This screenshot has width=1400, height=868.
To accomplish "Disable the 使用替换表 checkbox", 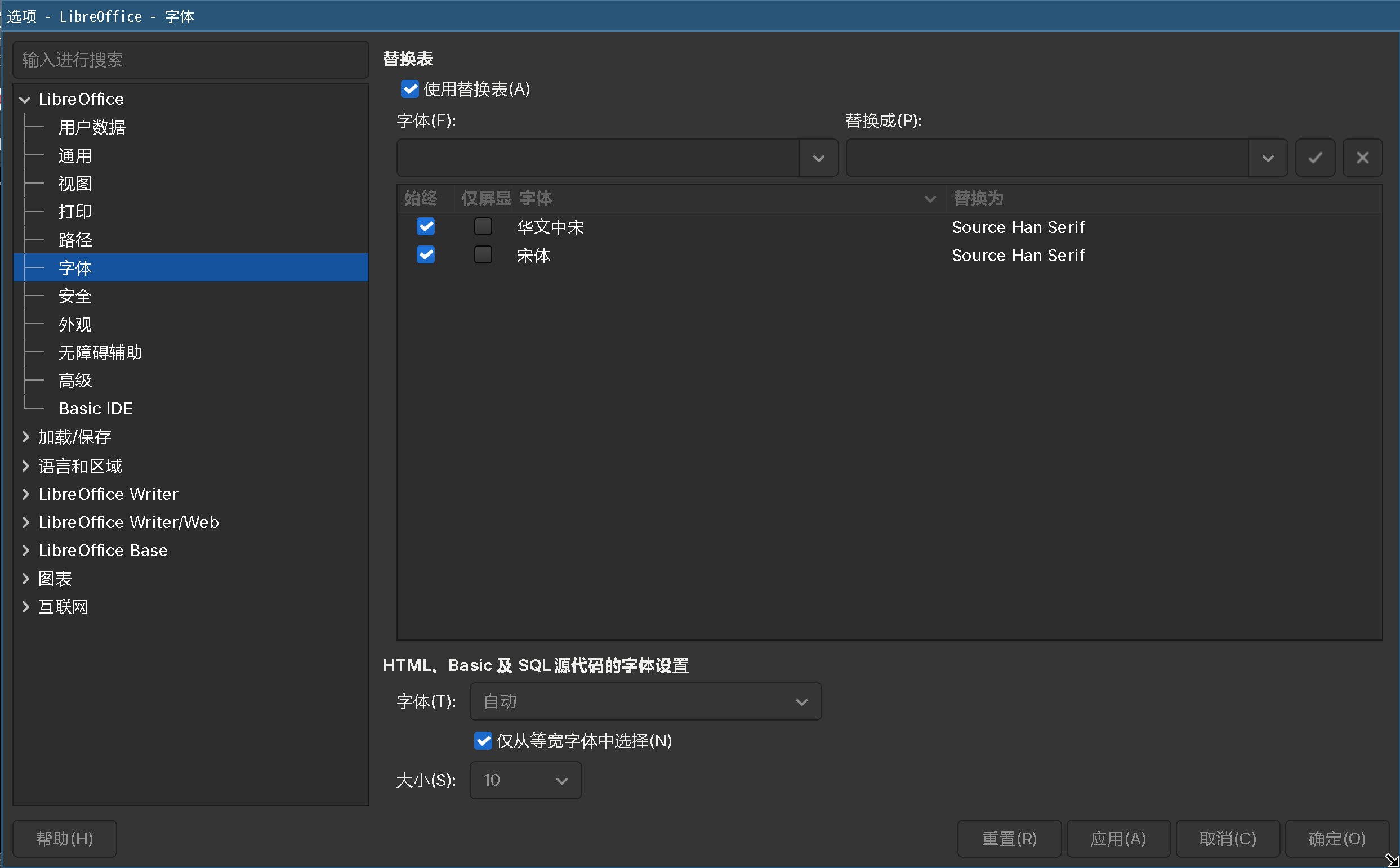I will [409, 90].
